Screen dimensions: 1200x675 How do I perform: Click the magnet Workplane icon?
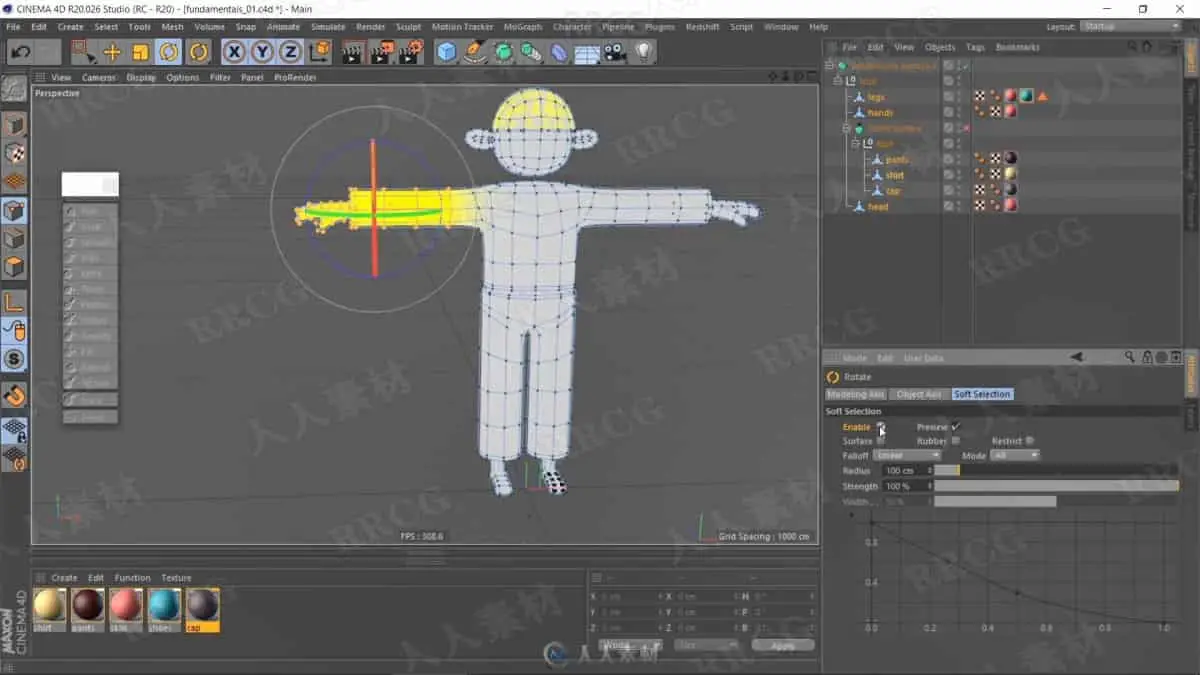(x=14, y=395)
